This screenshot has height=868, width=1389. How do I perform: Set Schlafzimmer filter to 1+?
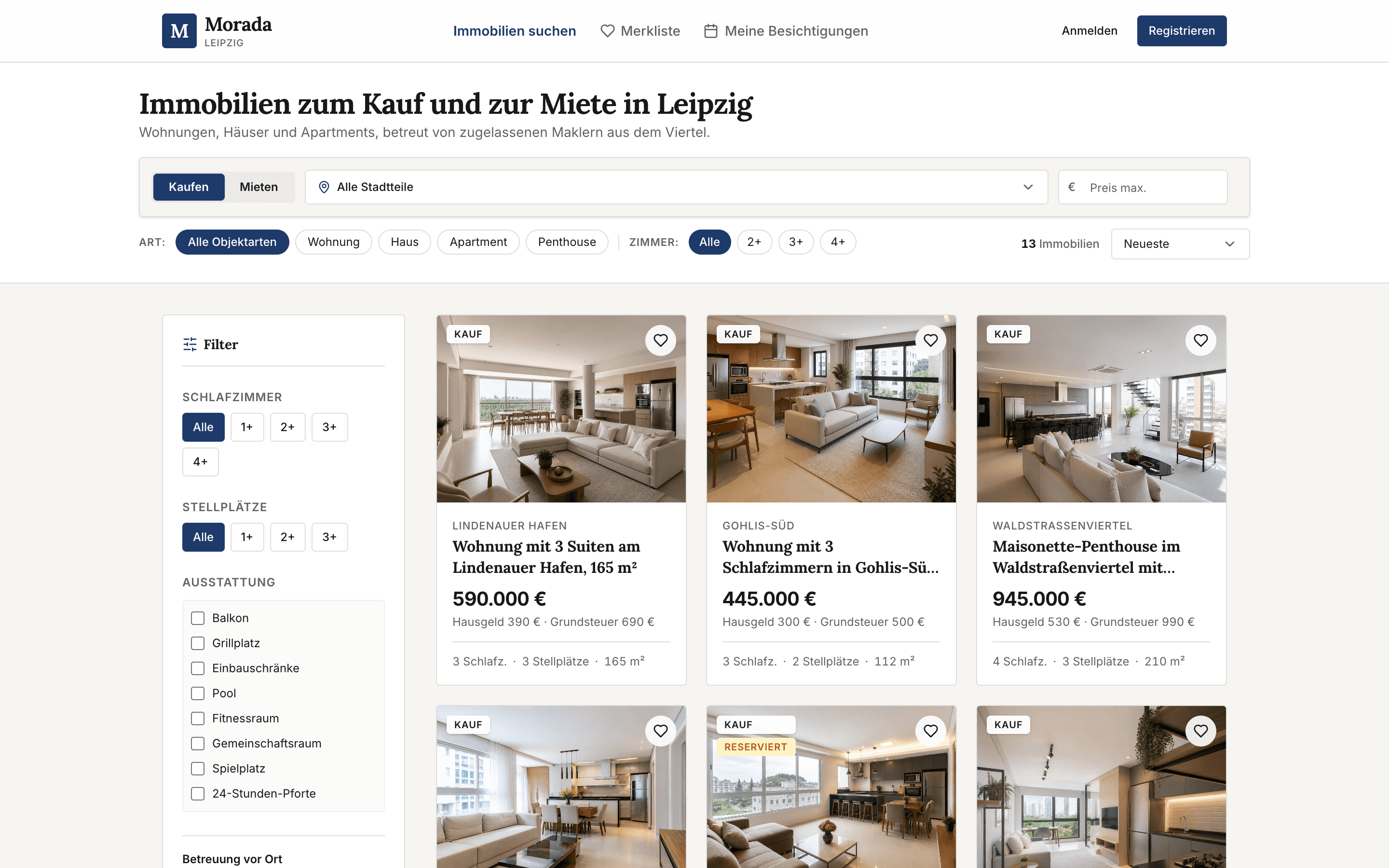[x=247, y=427]
